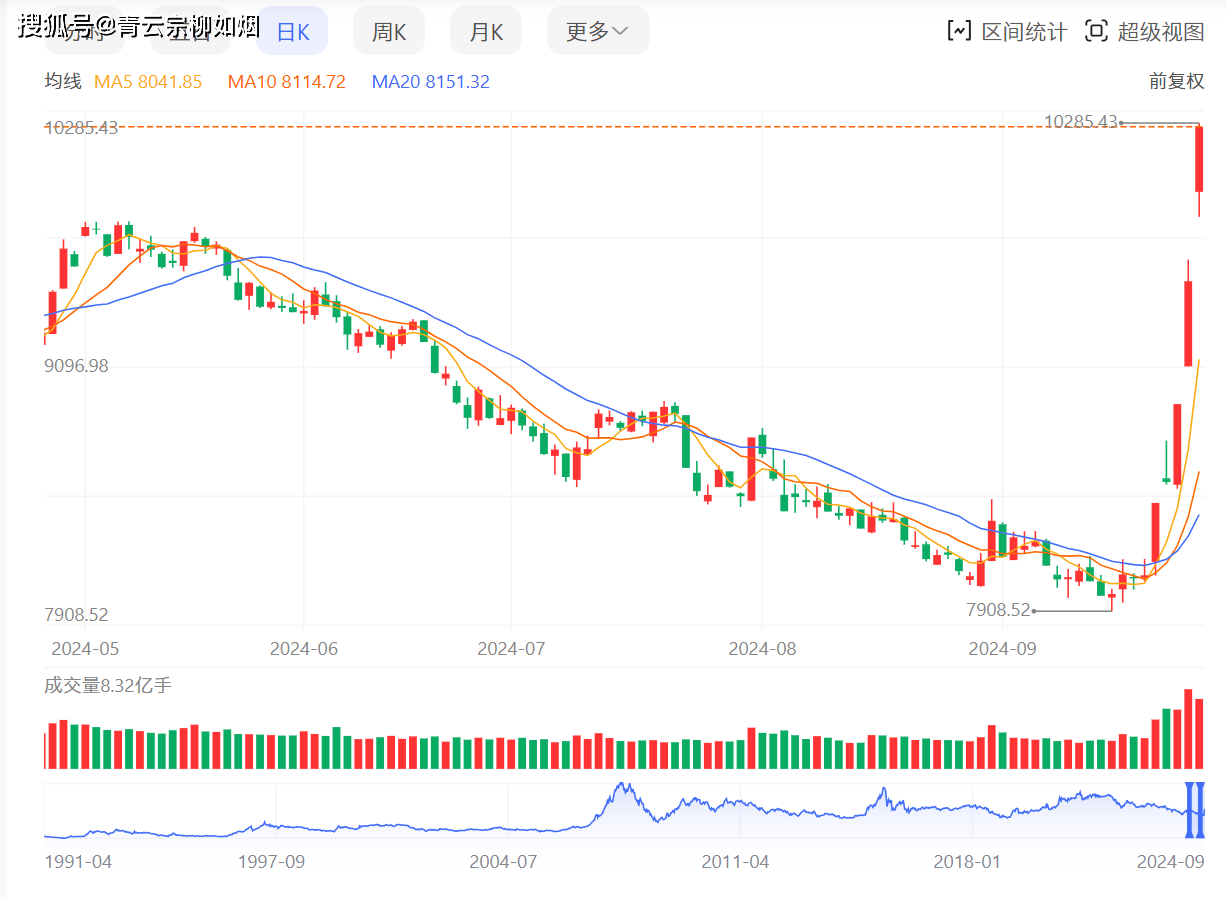The width and height of the screenshot is (1227, 899).
Task: Click the tallest red volume bar
Action: pyautogui.click(x=1188, y=725)
